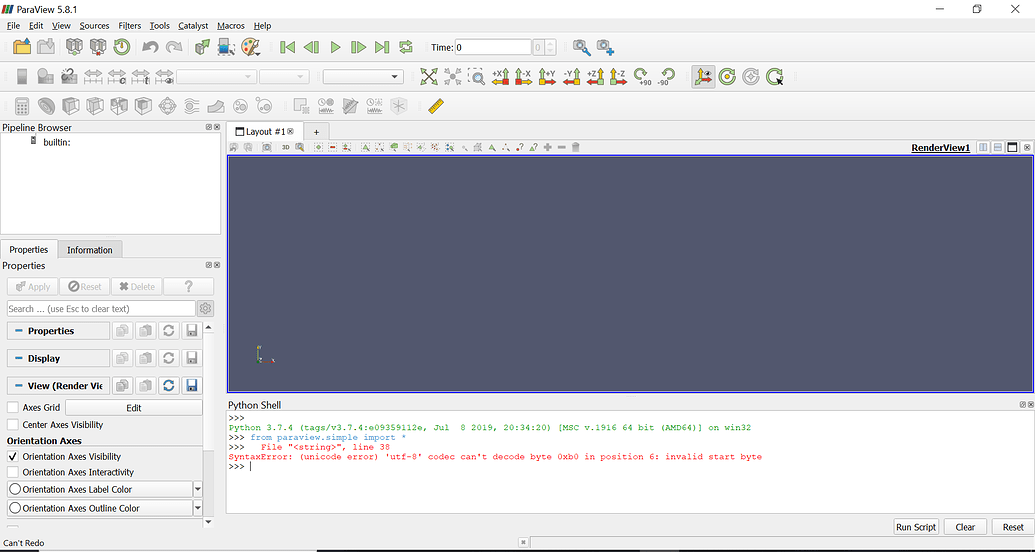1035x552 pixels.
Task: Open Orientation Axes Outline Color dropdown arrow
Action: 197,508
